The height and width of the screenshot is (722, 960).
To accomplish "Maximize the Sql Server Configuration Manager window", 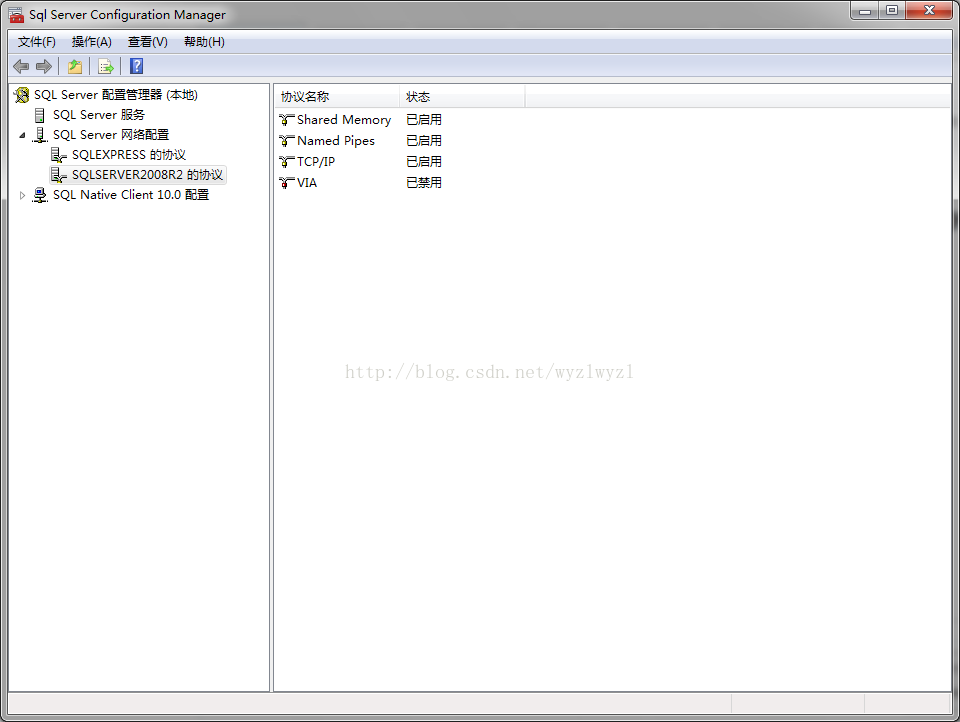I will pos(892,10).
